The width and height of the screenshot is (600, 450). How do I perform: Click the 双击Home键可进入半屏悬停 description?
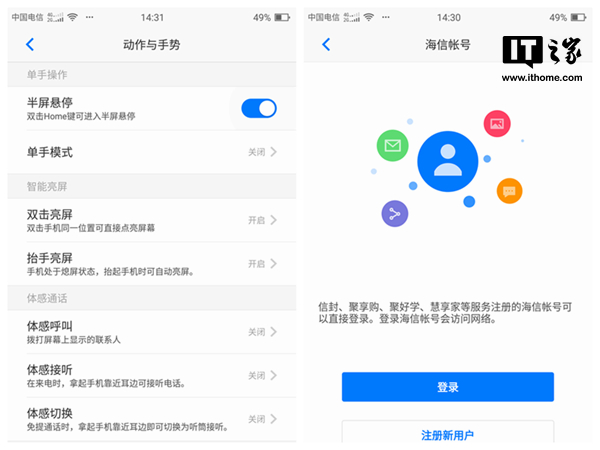tap(81, 116)
